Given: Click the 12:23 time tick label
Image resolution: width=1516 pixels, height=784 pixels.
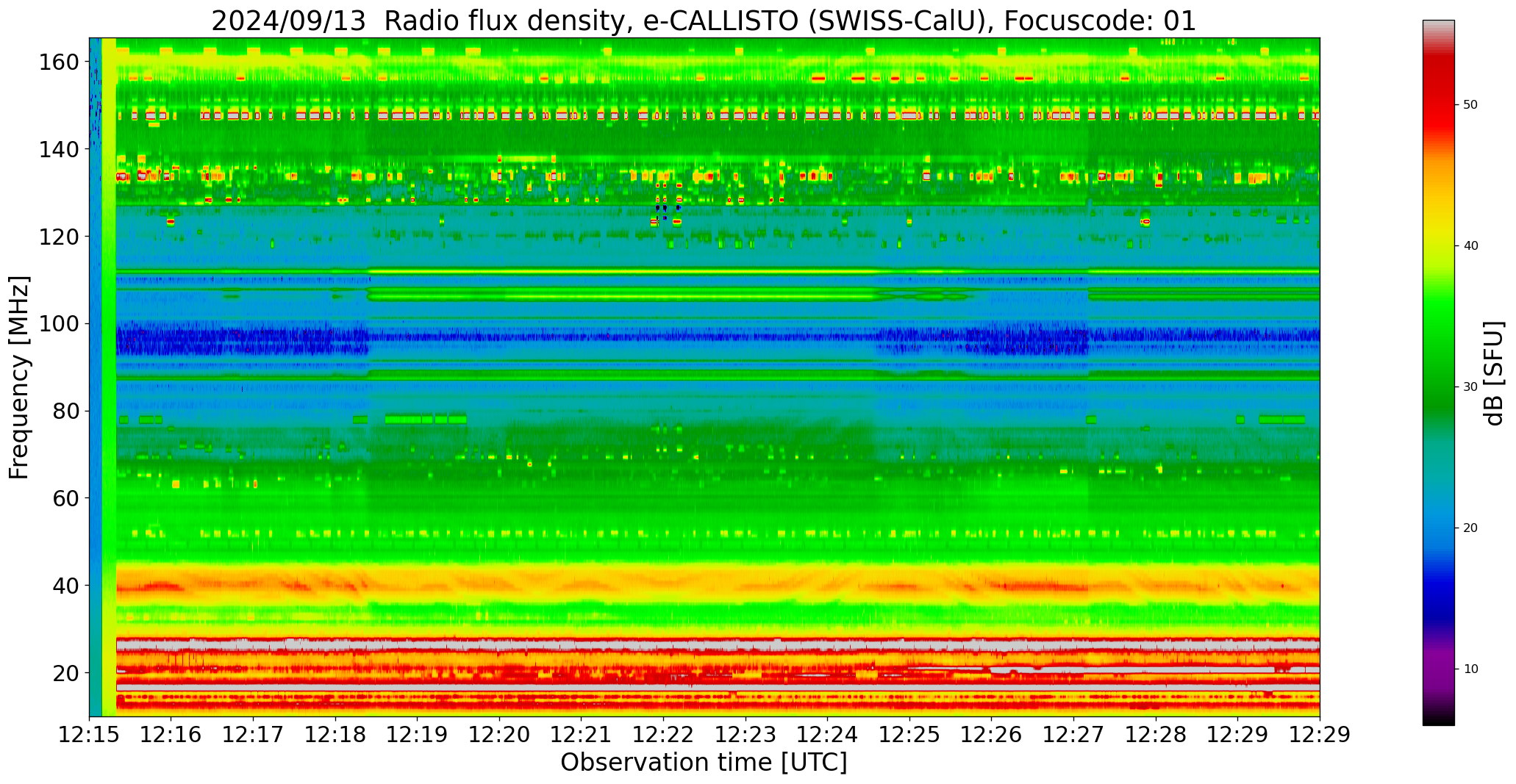Looking at the screenshot, I should point(746,735).
